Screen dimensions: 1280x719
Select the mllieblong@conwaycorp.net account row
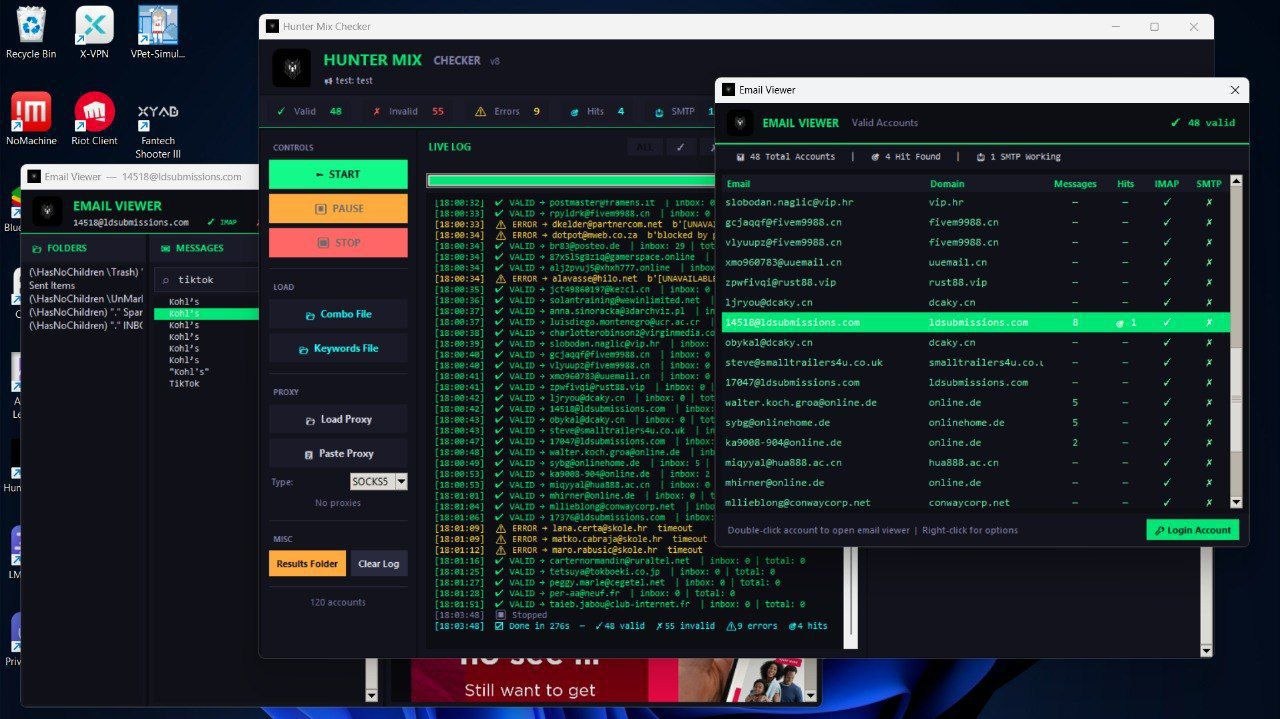975,502
